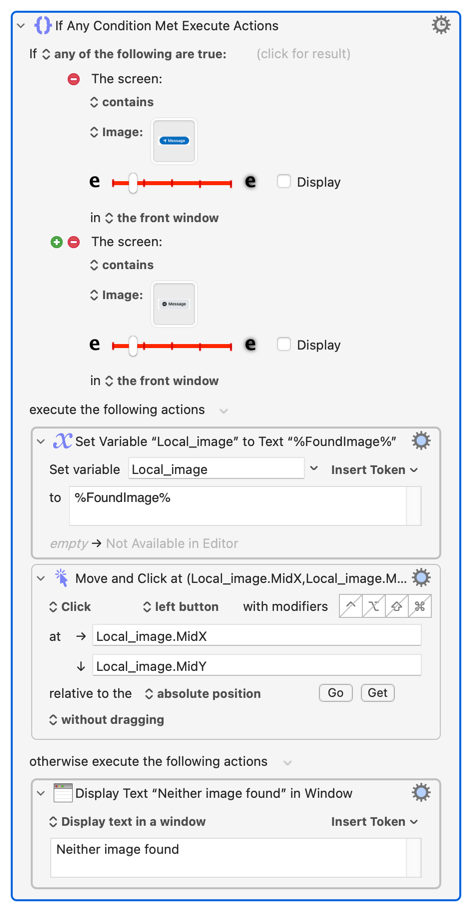Image resolution: width=472 pixels, height=915 pixels.
Task: Toggle the Shift modifier key icon
Action: 397,606
